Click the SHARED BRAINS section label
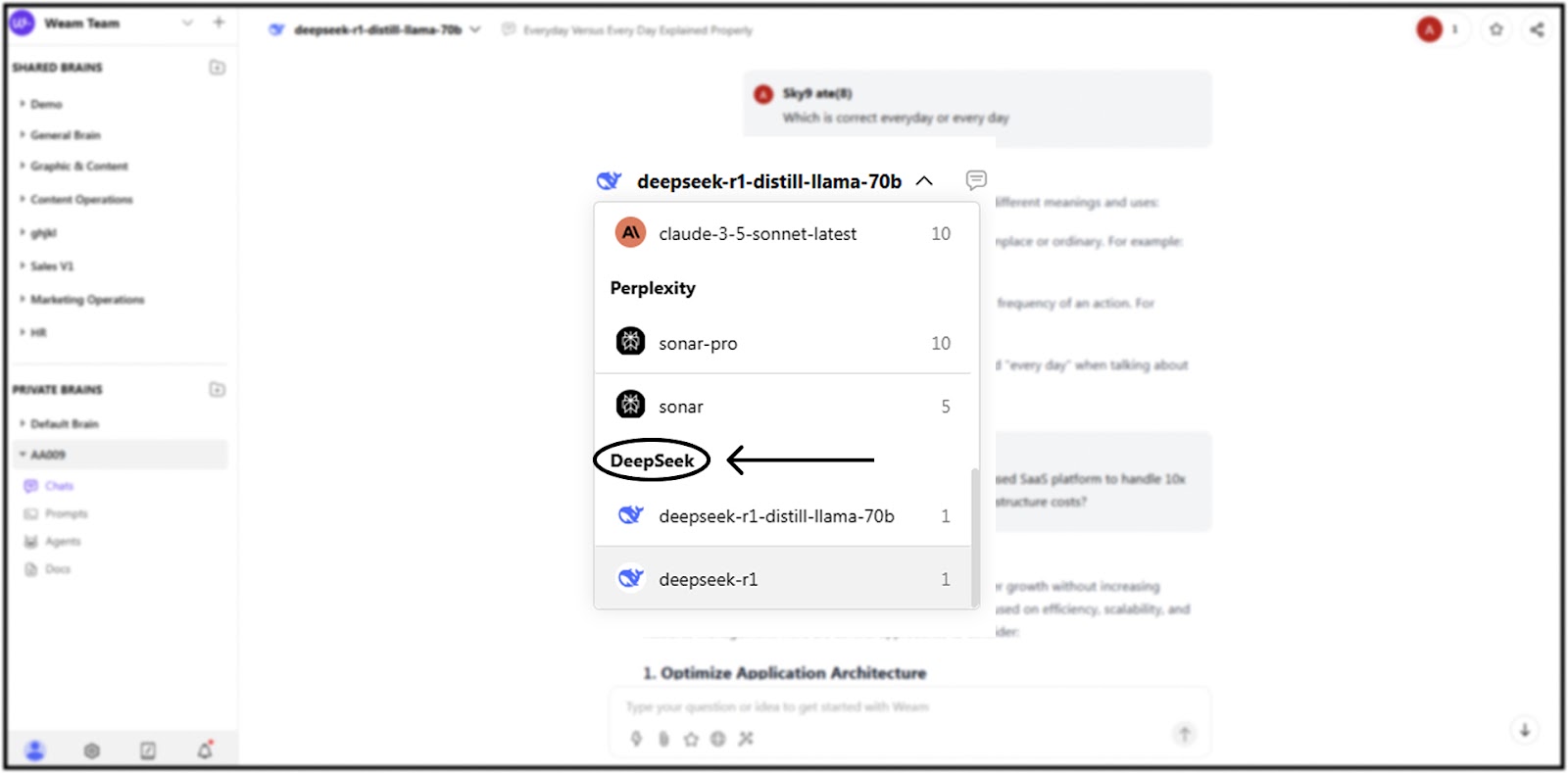 (x=57, y=68)
